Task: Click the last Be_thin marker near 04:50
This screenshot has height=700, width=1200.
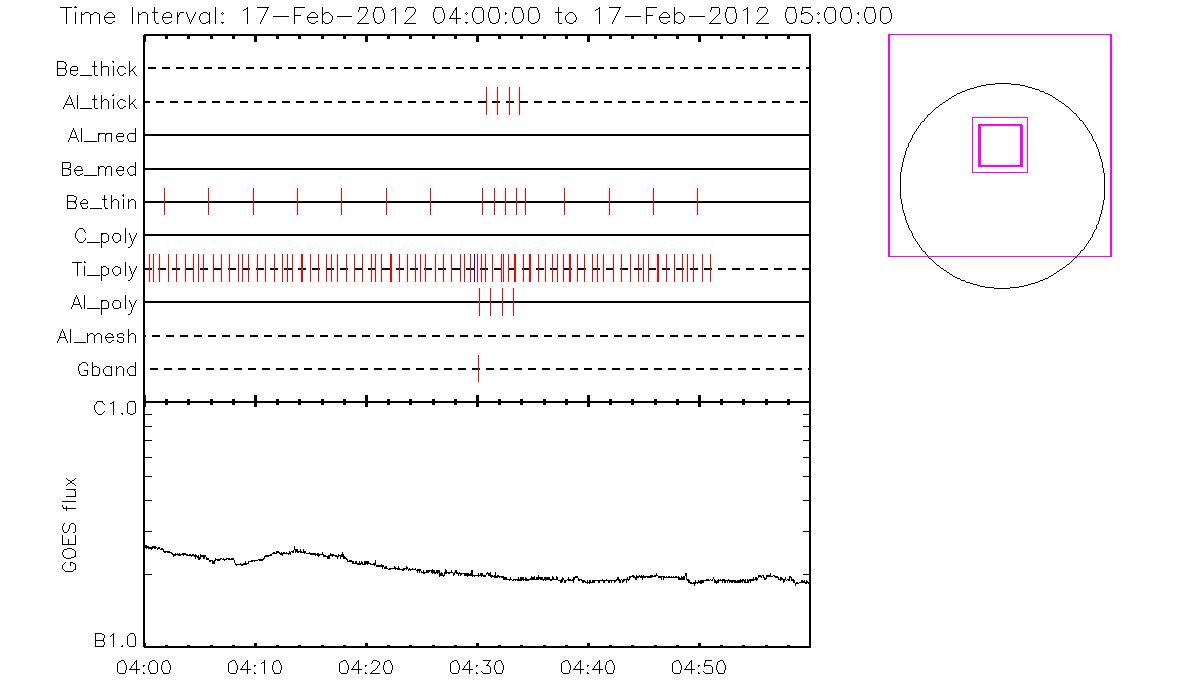Action: coord(697,201)
